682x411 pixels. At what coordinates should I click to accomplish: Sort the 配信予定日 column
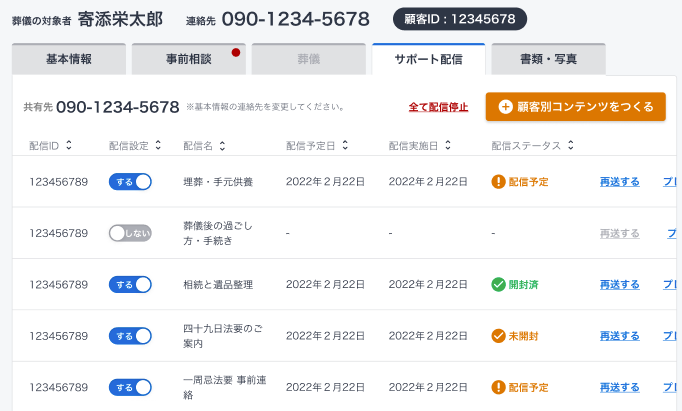point(345,146)
